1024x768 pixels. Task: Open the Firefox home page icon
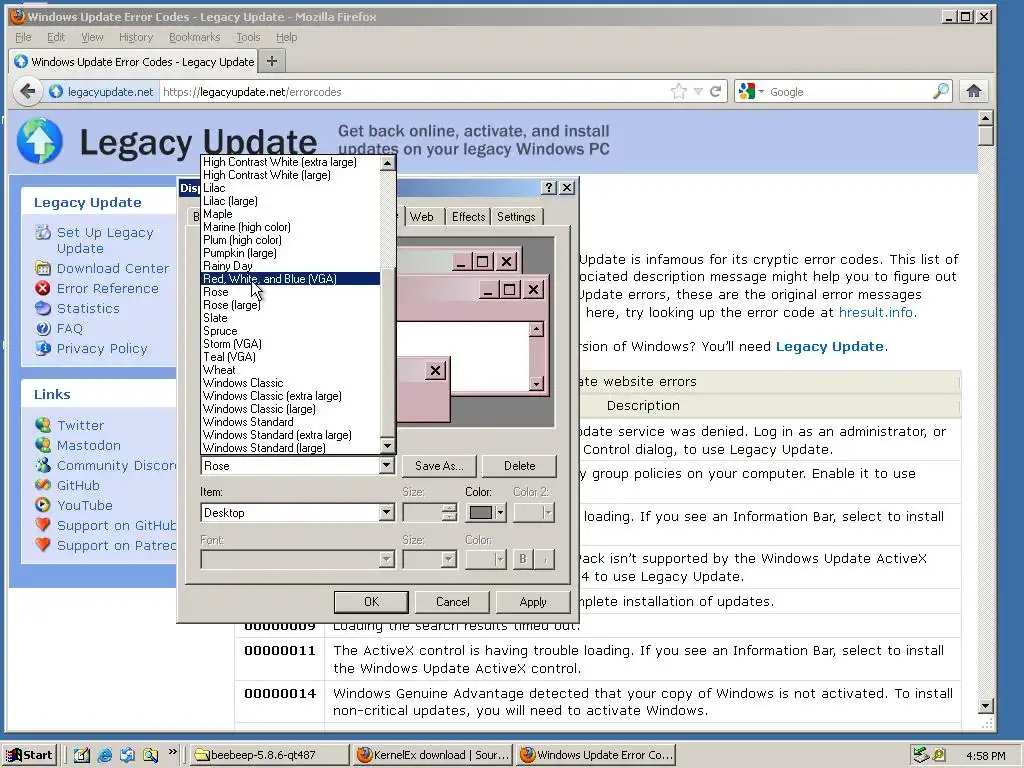(974, 91)
